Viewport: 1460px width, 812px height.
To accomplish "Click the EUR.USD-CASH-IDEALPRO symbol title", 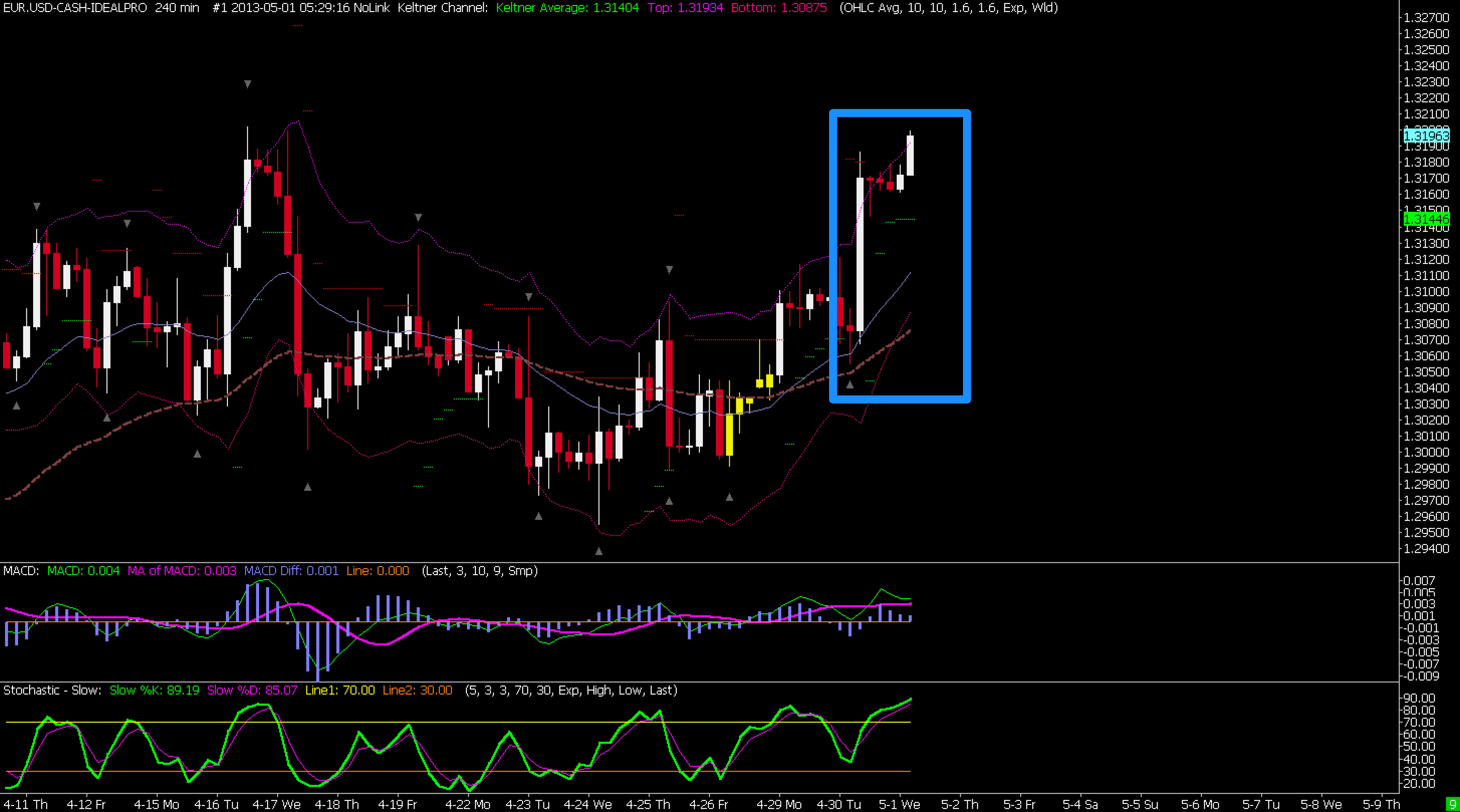I will click(x=75, y=8).
